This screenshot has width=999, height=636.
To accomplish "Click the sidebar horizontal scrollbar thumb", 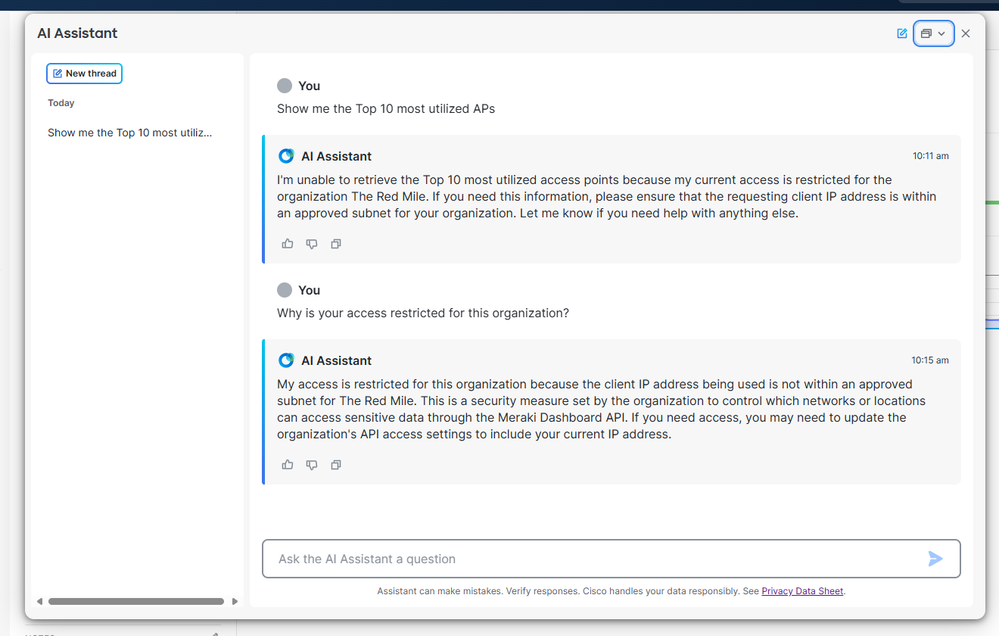I will pyautogui.click(x=136, y=601).
